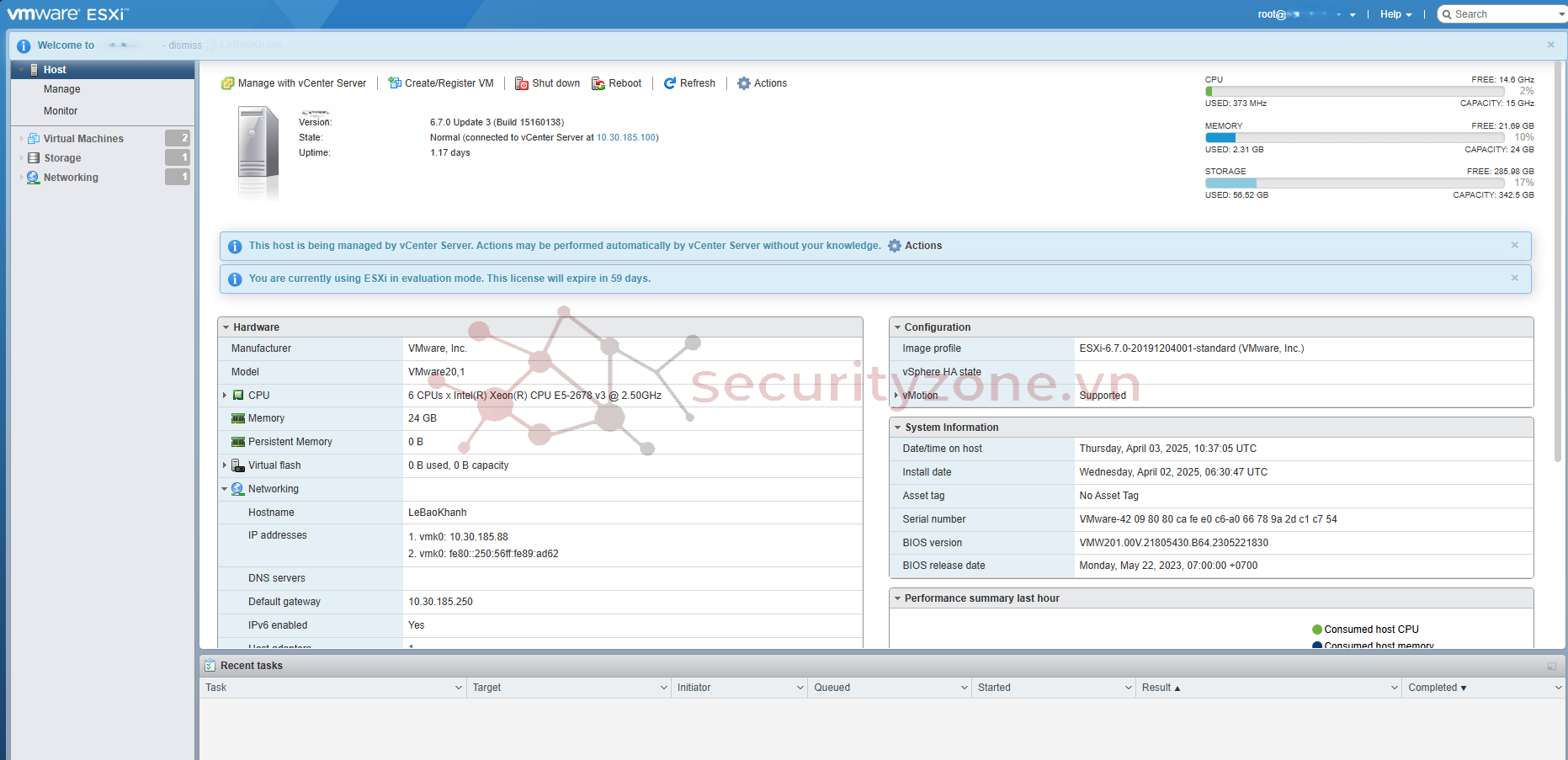Viewport: 1568px width, 760px height.
Task: Dismiss the welcome message
Action: pos(184,45)
